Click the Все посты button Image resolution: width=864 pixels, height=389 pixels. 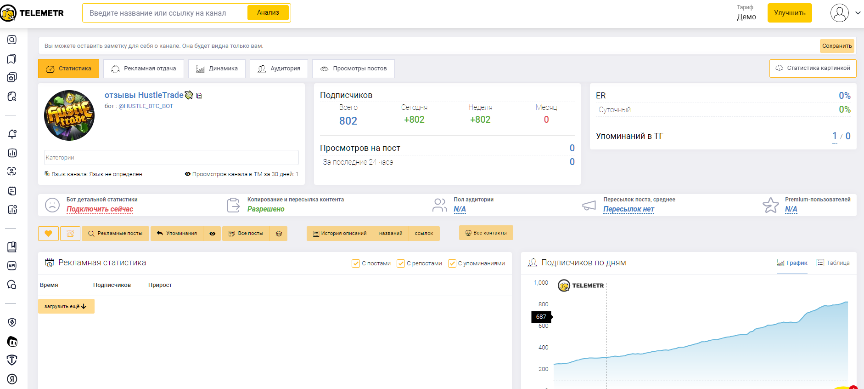pyautogui.click(x=247, y=234)
